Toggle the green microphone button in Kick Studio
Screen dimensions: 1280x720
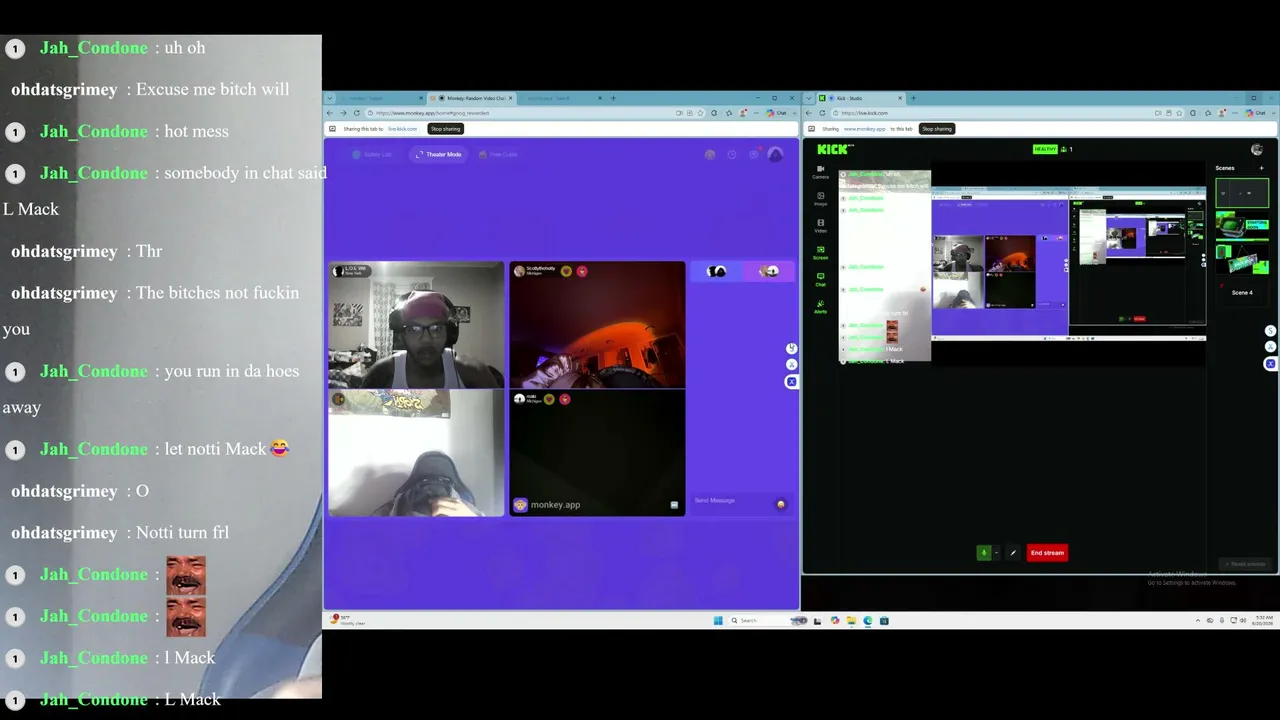(x=983, y=553)
